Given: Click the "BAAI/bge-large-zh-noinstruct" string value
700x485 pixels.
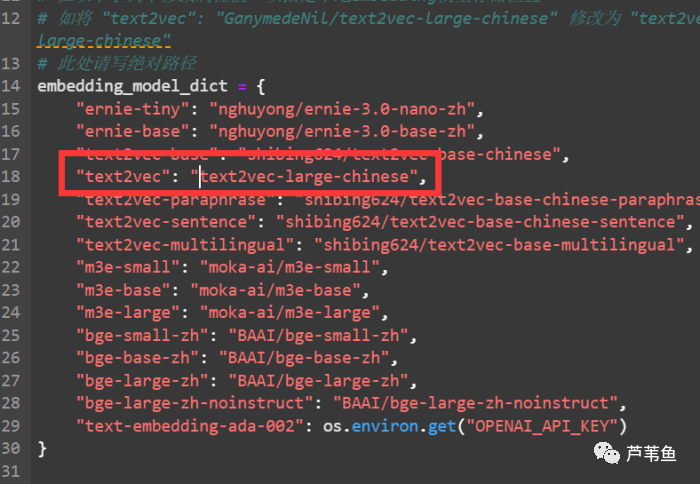Looking at the screenshot, I should (475, 403).
